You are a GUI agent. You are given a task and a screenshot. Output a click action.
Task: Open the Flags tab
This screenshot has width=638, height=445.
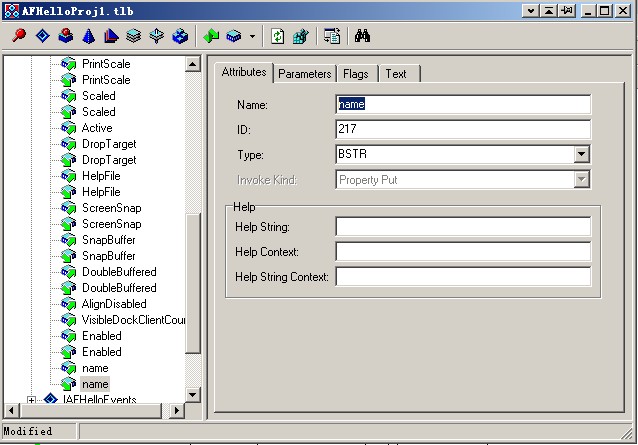[356, 74]
